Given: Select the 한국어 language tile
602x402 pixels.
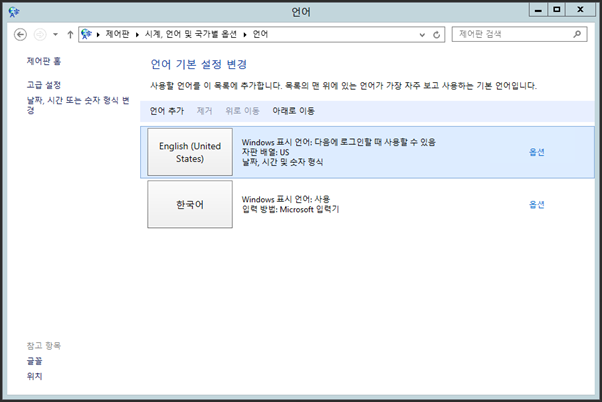Looking at the screenshot, I should click(x=190, y=204).
